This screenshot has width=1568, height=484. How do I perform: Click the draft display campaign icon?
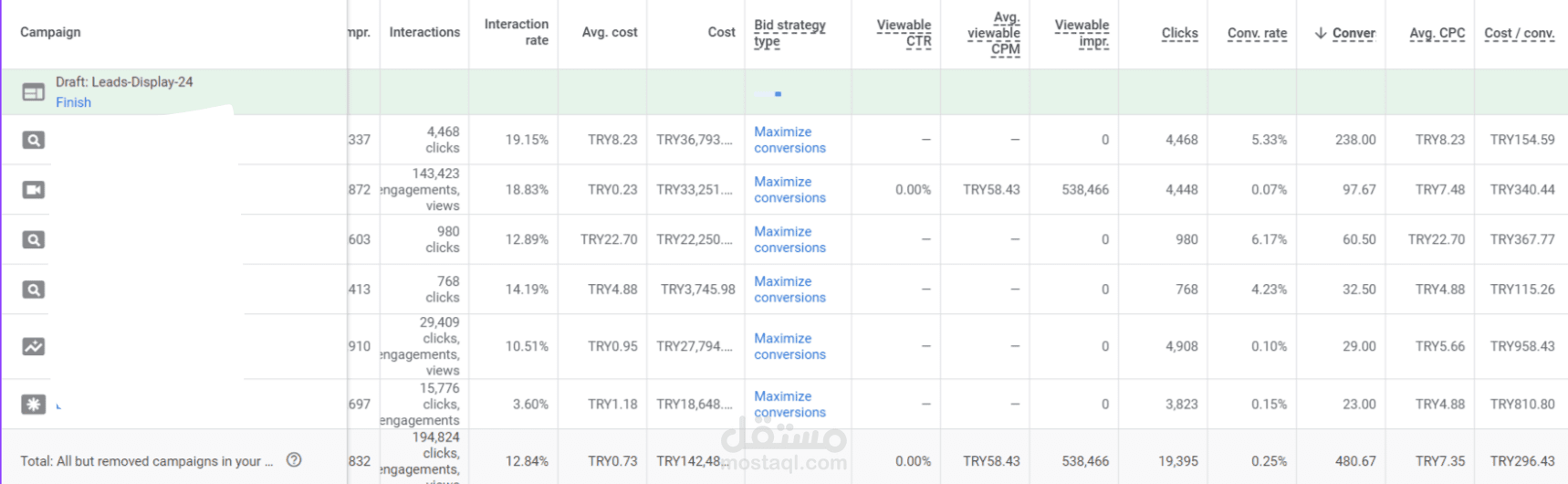[34, 92]
